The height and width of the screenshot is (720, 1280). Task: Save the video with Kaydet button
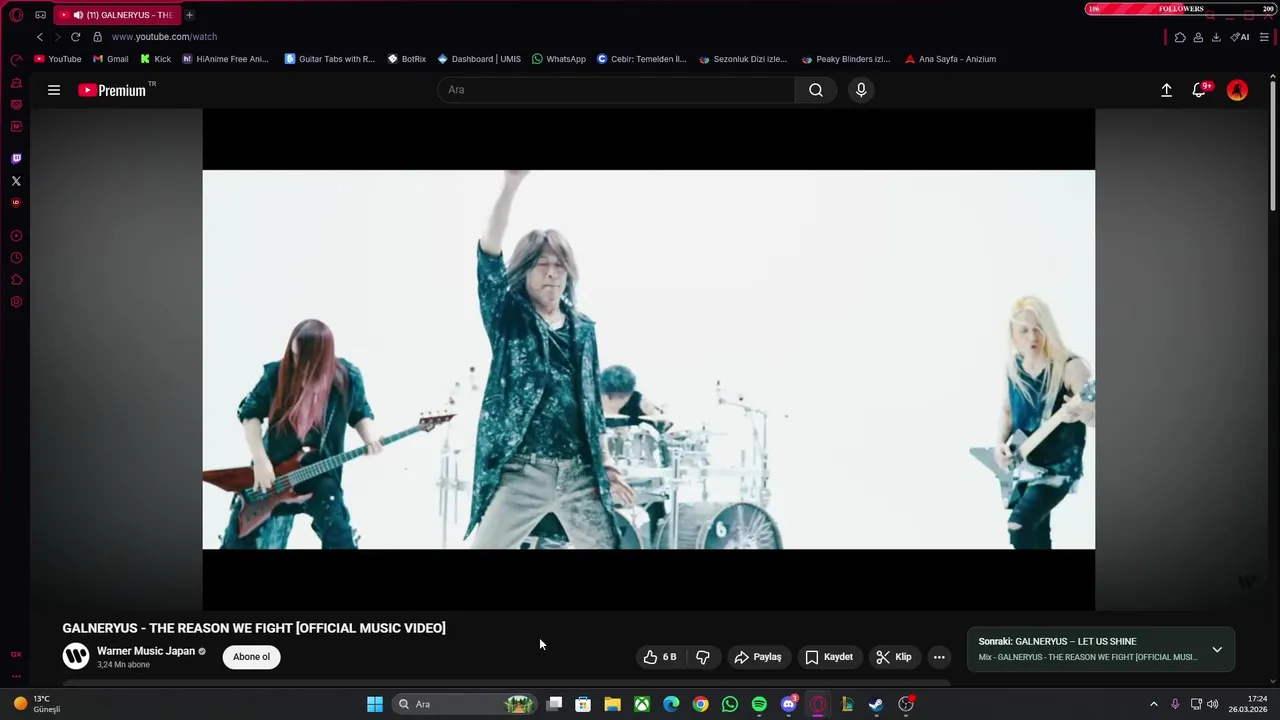pyautogui.click(x=829, y=657)
